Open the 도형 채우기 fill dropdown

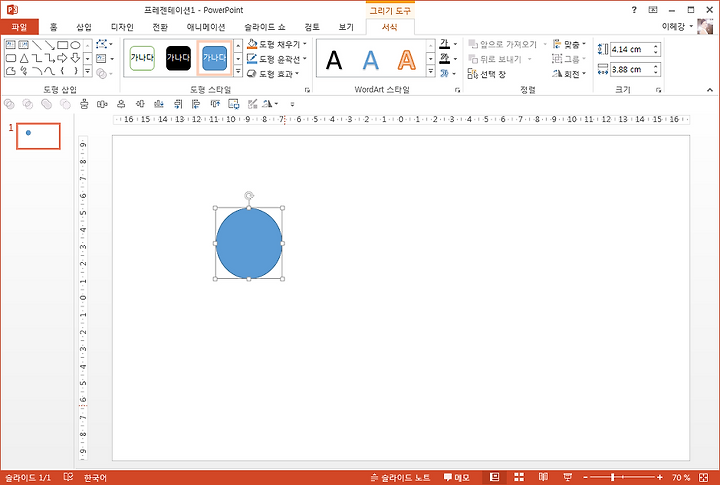[x=277, y=45]
